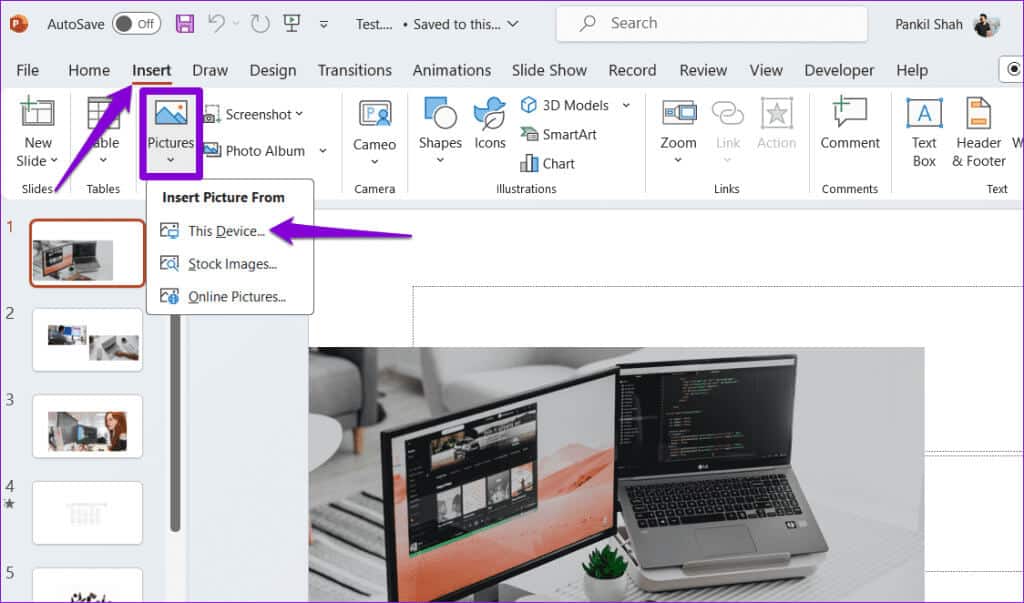Open the Developer tab
Viewport: 1024px width, 603px height.
[839, 70]
